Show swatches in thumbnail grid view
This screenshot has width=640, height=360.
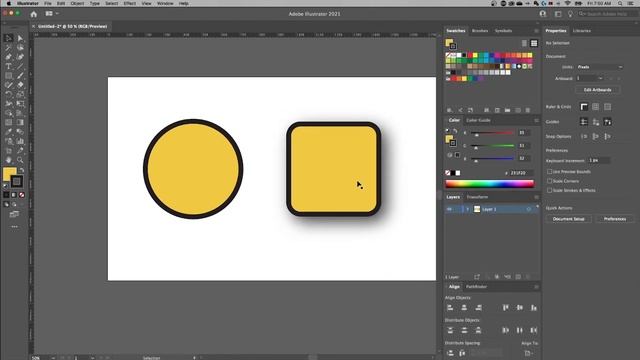pos(534,43)
